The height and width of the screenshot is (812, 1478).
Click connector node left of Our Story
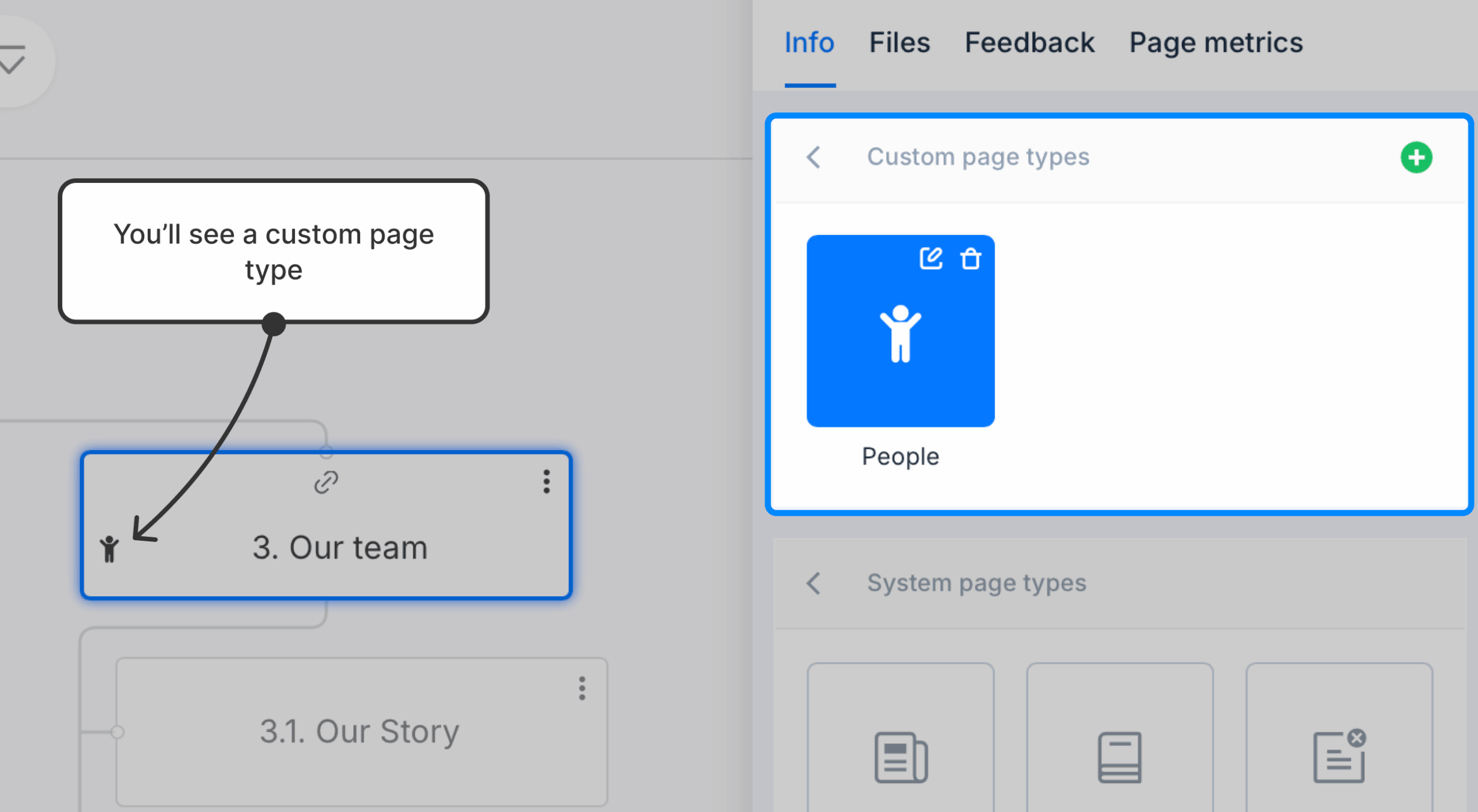pyautogui.click(x=117, y=732)
